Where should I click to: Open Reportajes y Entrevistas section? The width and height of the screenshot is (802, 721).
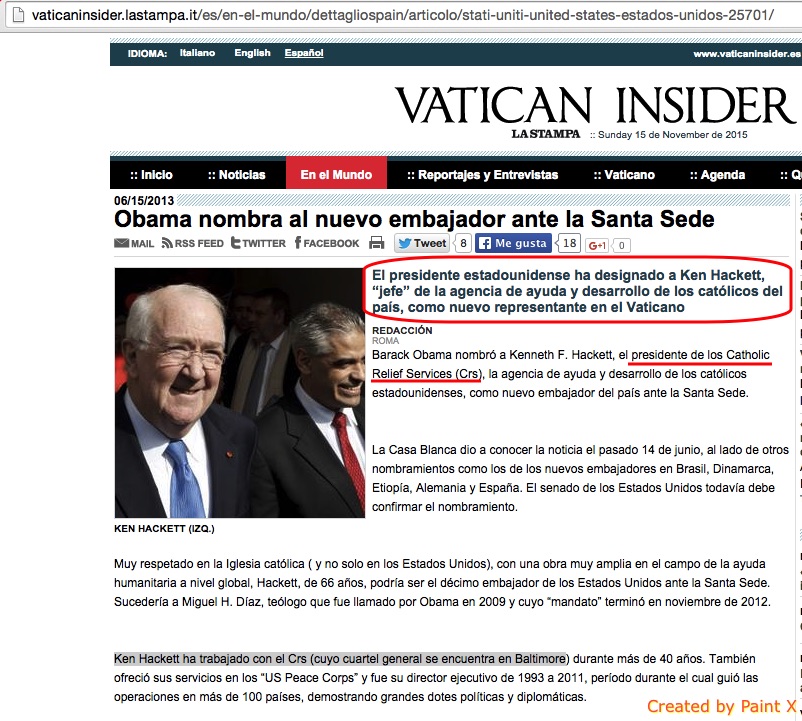coord(482,175)
